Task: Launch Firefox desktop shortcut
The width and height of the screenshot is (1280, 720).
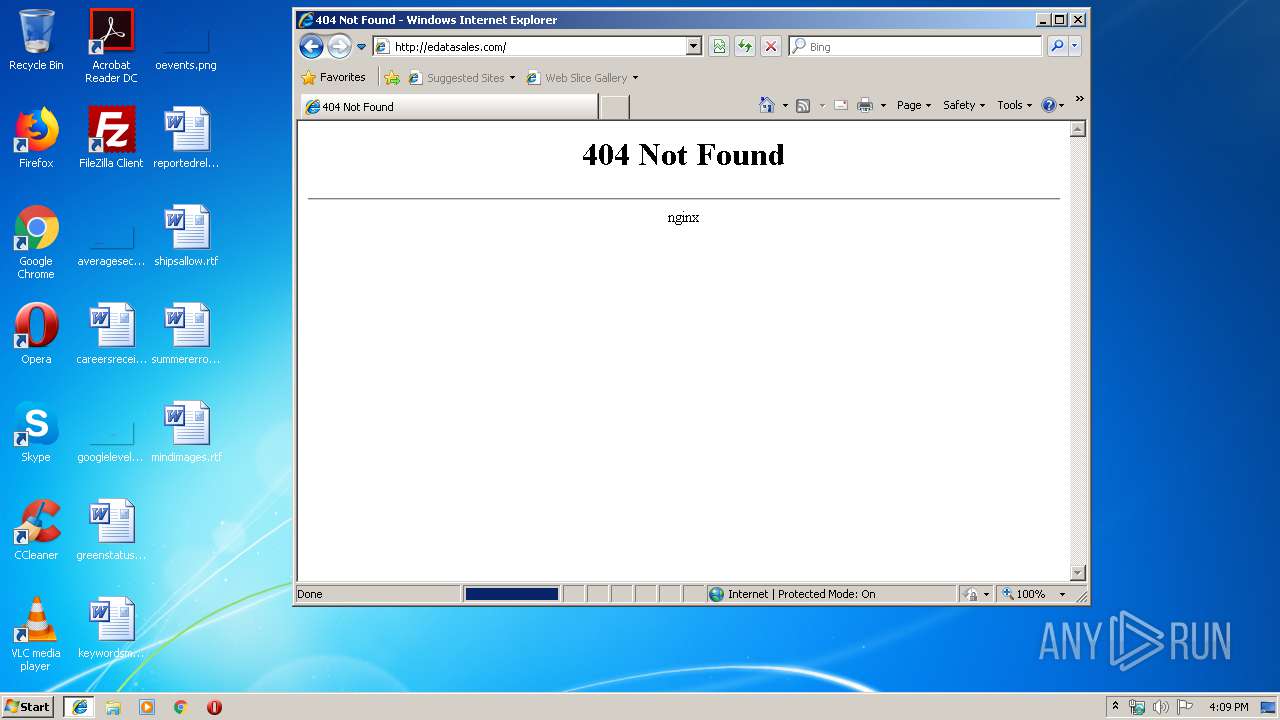Action: tap(36, 138)
